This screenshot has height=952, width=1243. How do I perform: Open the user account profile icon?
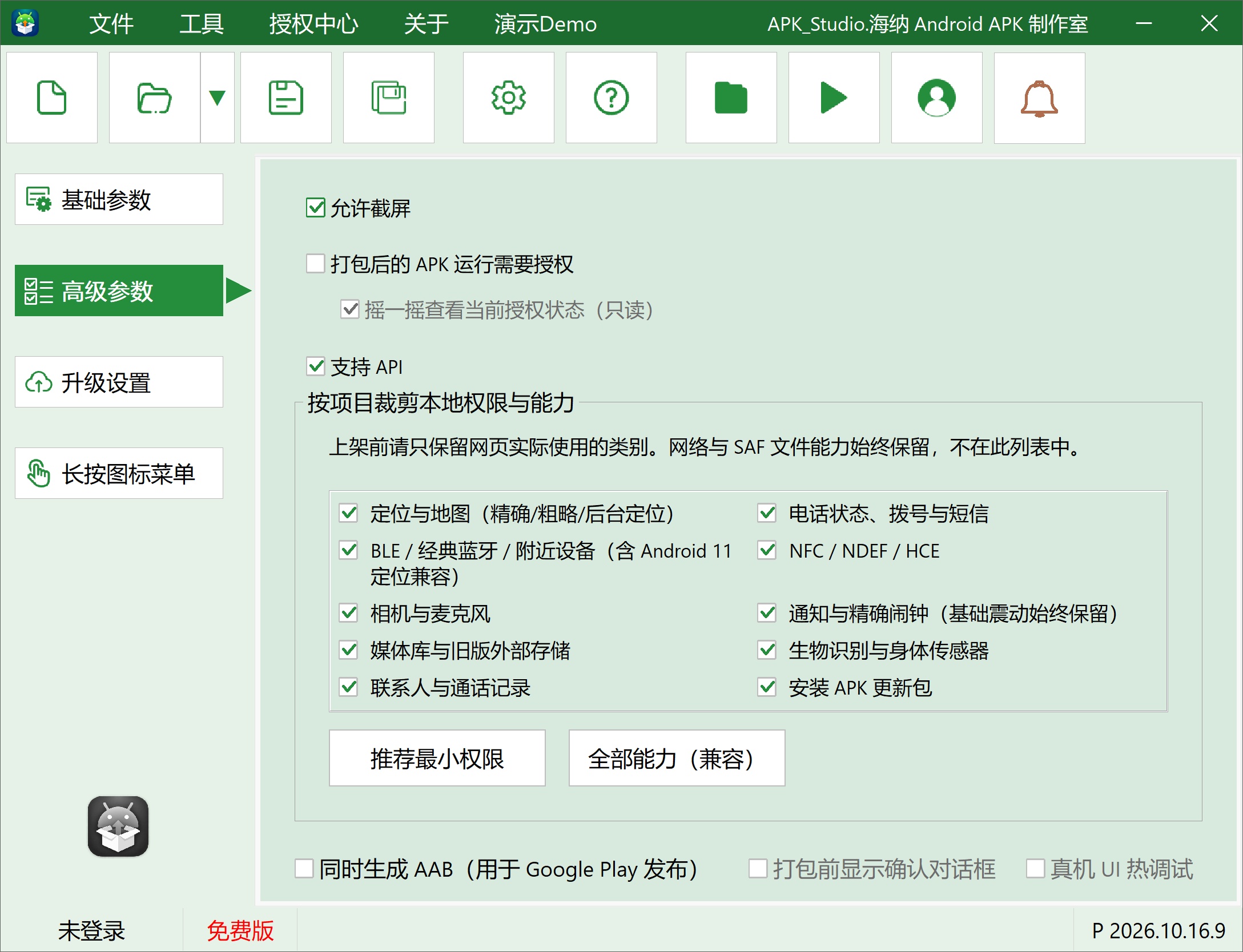pyautogui.click(x=937, y=98)
